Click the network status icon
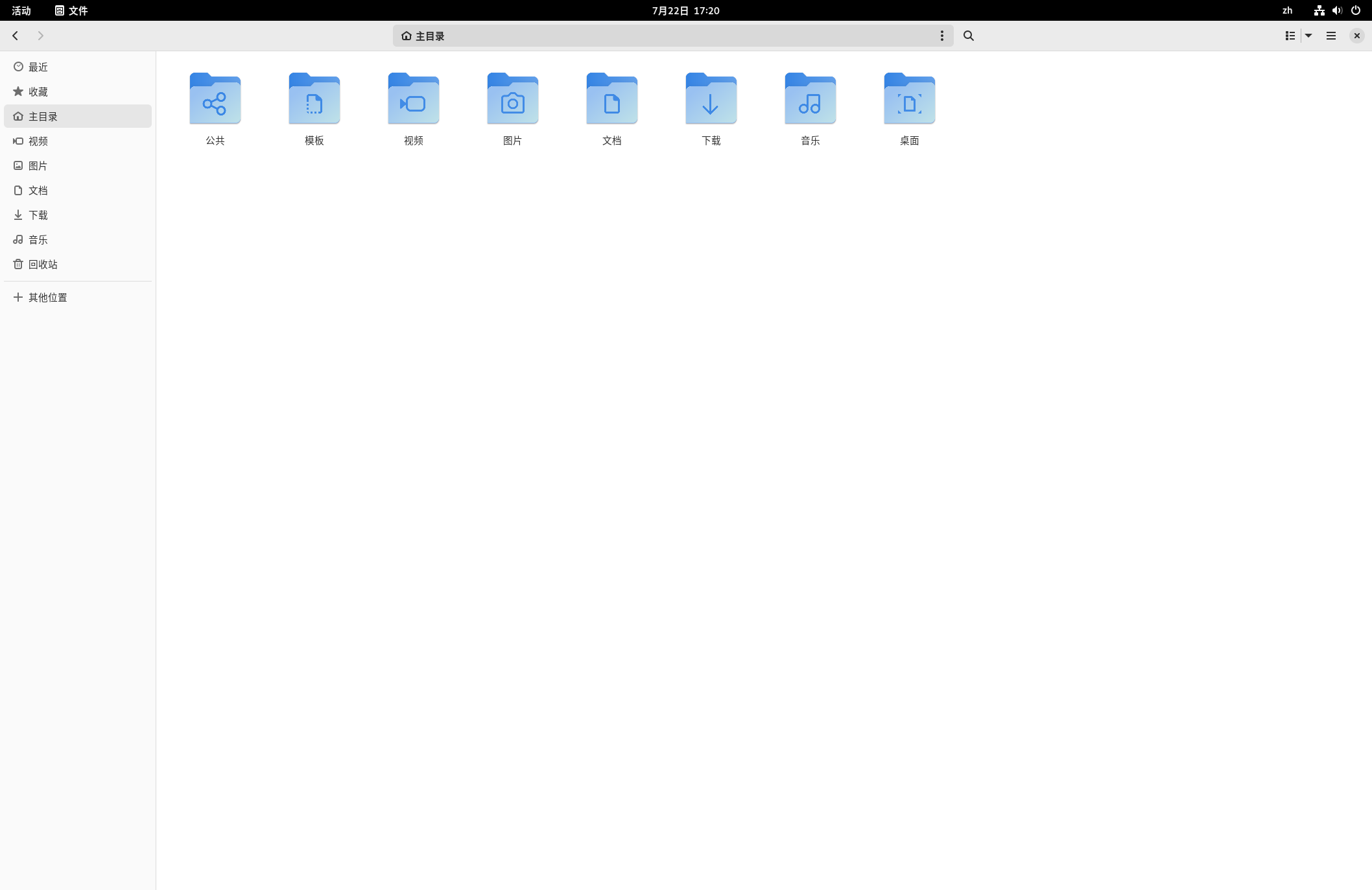1372x890 pixels. (1319, 10)
